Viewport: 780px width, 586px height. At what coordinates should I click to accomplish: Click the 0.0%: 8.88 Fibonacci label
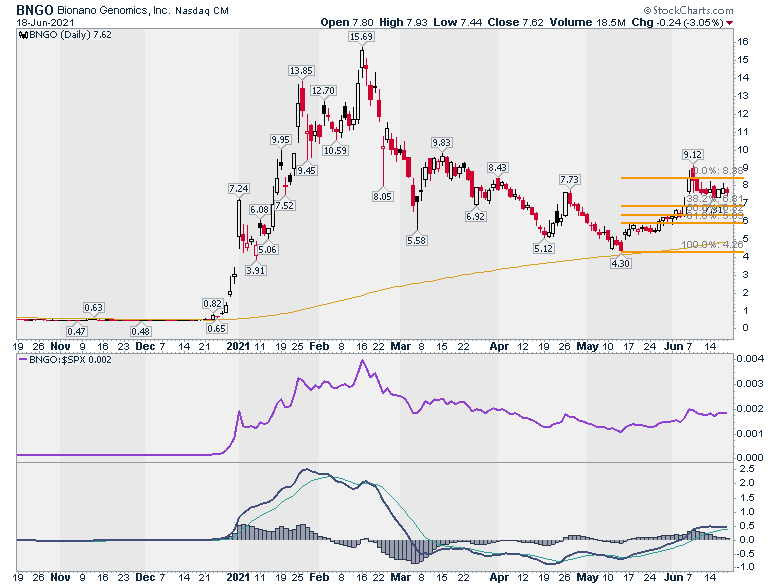[718, 171]
